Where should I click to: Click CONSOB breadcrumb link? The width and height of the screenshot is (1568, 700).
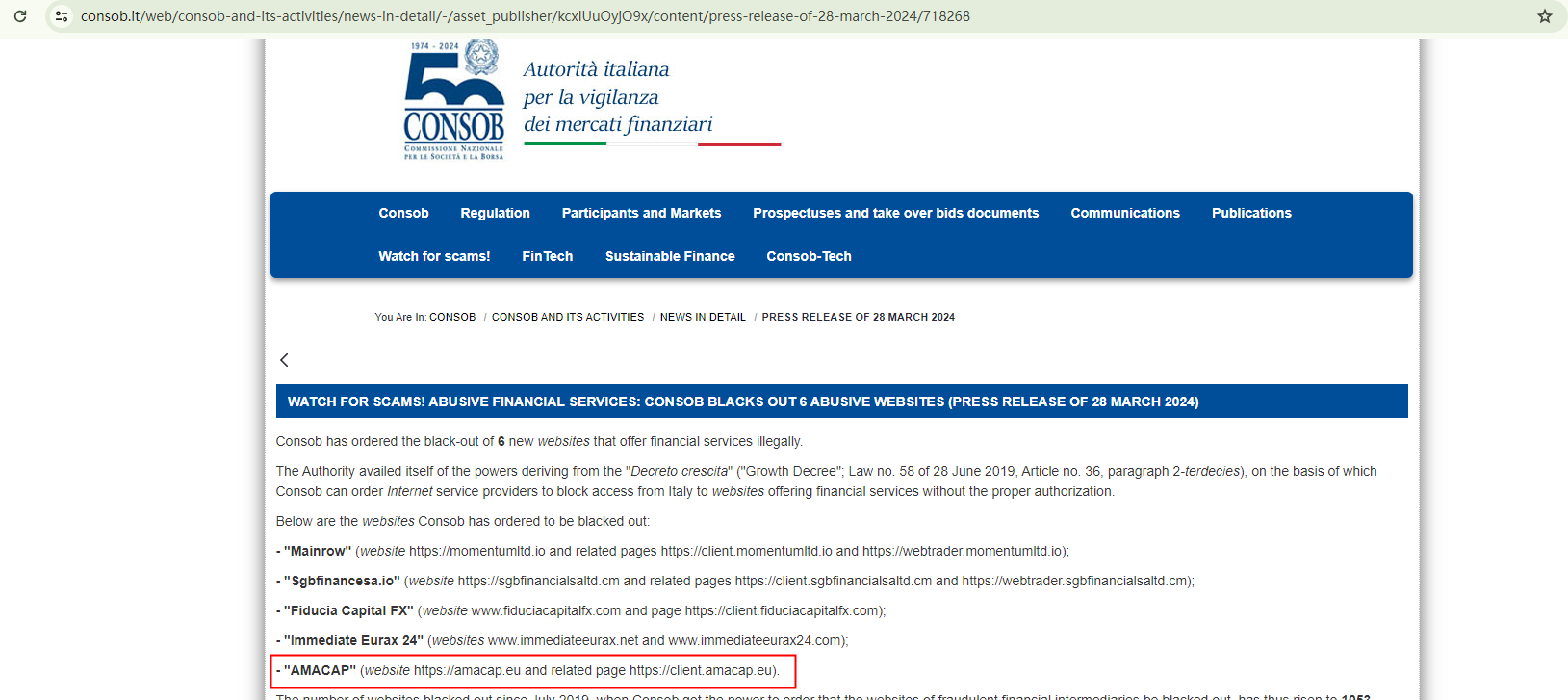(x=452, y=317)
